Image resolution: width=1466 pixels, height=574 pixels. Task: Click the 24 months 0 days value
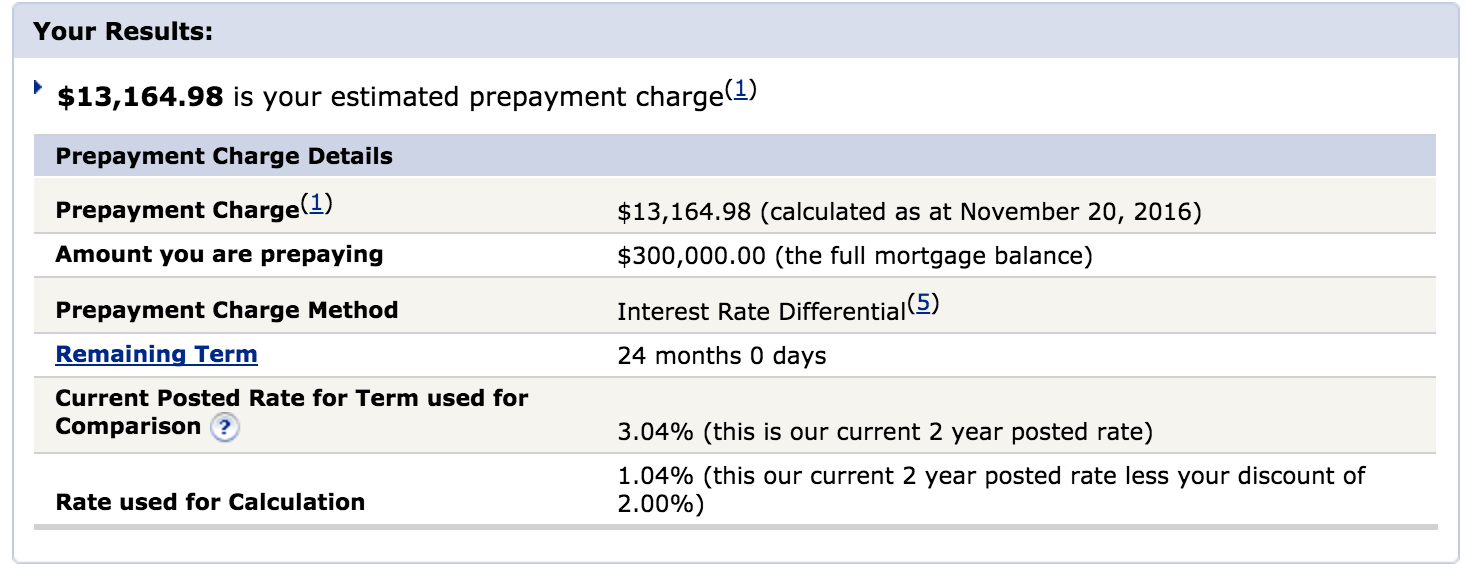[722, 356]
